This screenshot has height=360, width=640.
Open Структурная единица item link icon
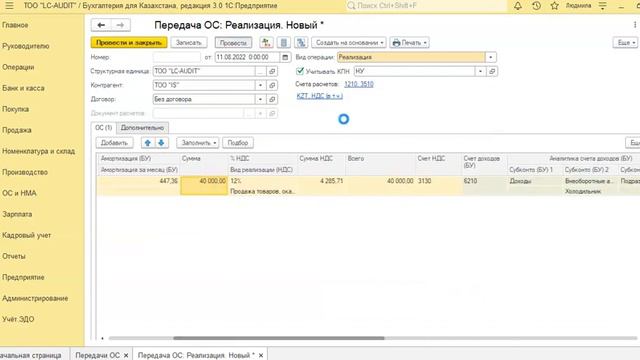point(272,71)
